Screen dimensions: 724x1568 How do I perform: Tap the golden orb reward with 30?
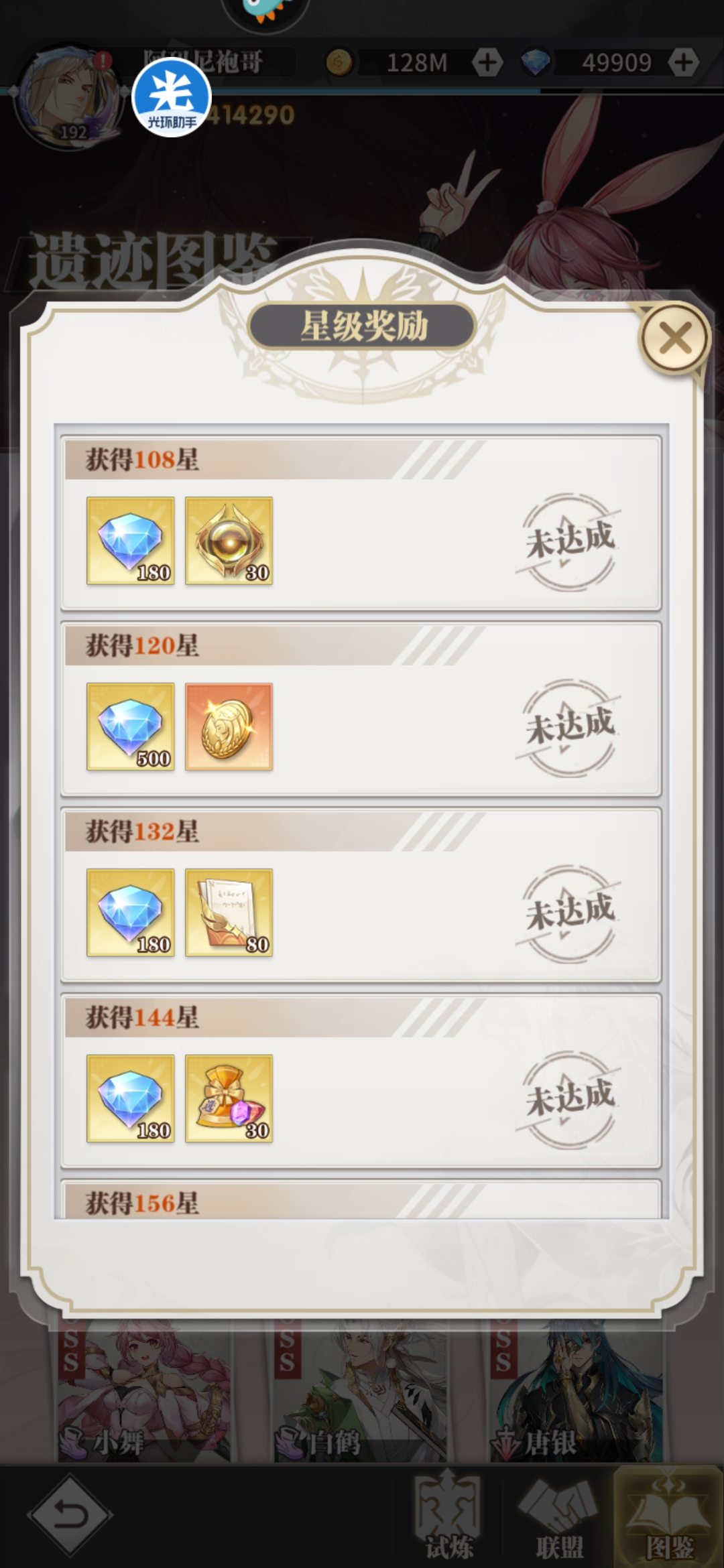coord(229,541)
